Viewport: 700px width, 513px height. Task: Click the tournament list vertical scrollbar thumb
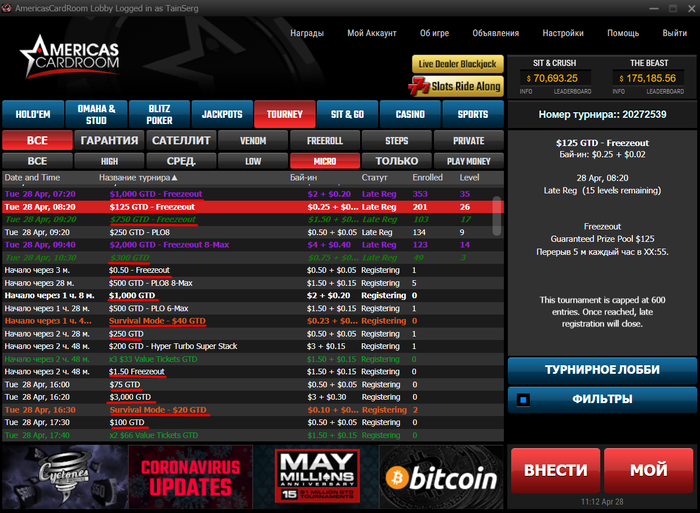pyautogui.click(x=496, y=216)
